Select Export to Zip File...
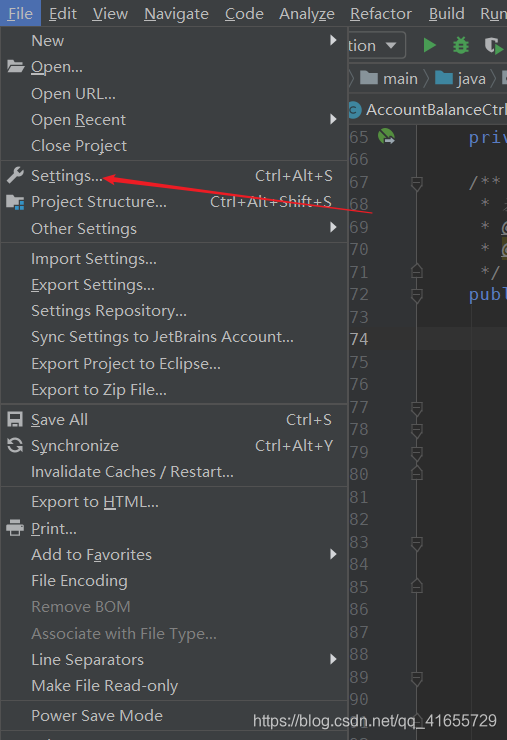This screenshot has width=507, height=740. [174, 390]
